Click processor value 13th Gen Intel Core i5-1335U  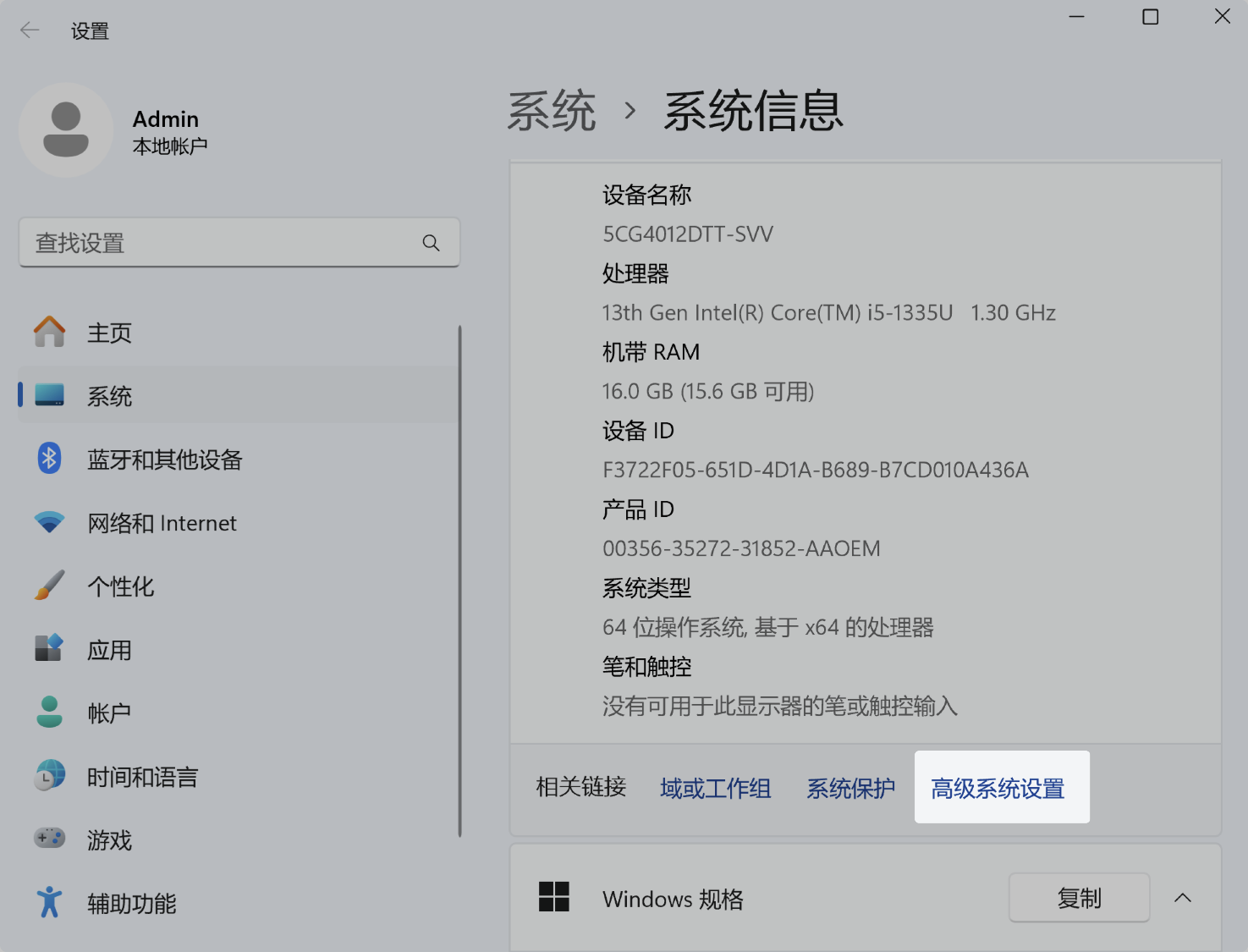point(828,313)
